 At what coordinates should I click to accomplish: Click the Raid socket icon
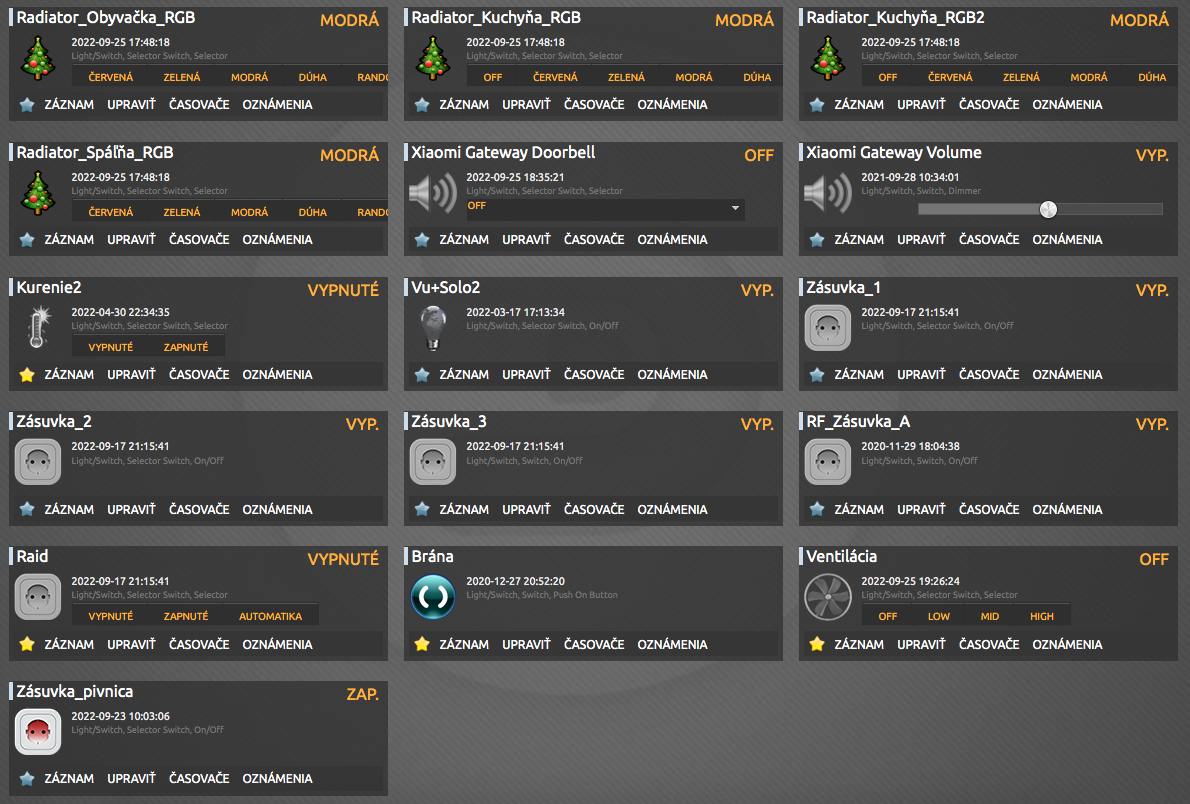coord(38,597)
